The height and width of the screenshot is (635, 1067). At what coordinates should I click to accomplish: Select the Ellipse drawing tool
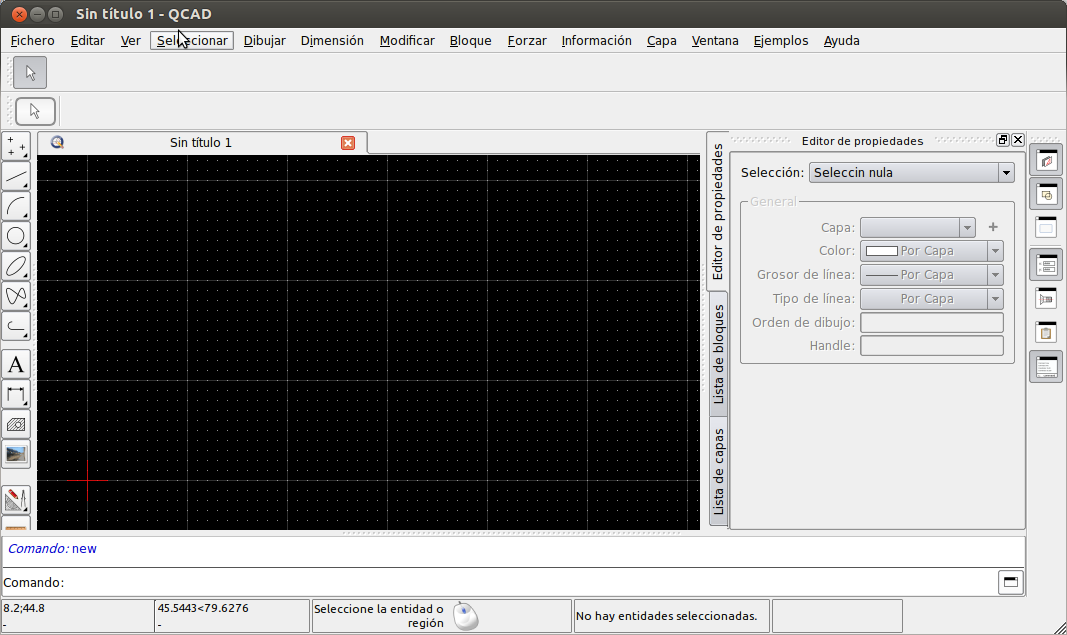16,266
